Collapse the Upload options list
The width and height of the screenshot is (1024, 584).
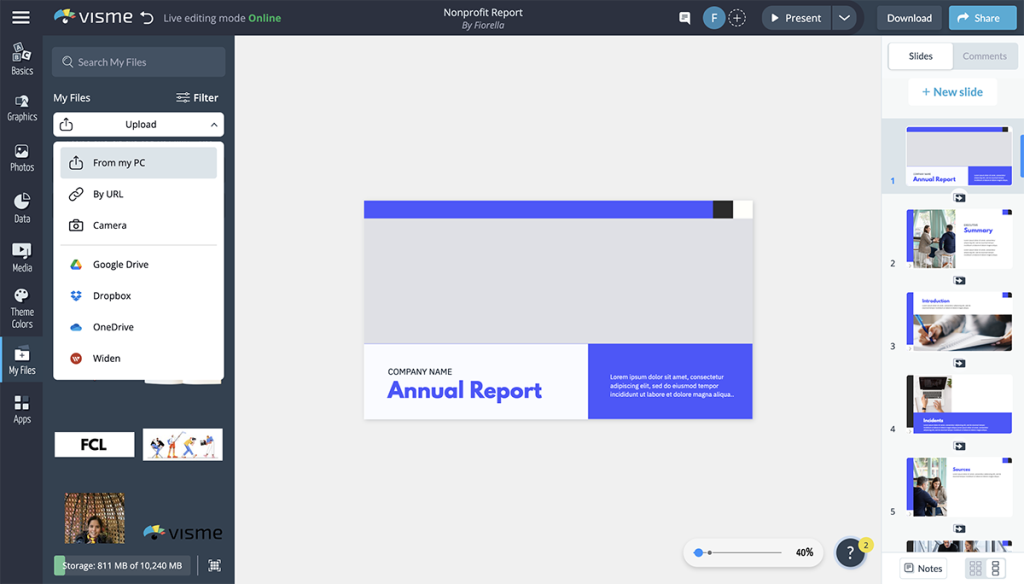[x=216, y=124]
